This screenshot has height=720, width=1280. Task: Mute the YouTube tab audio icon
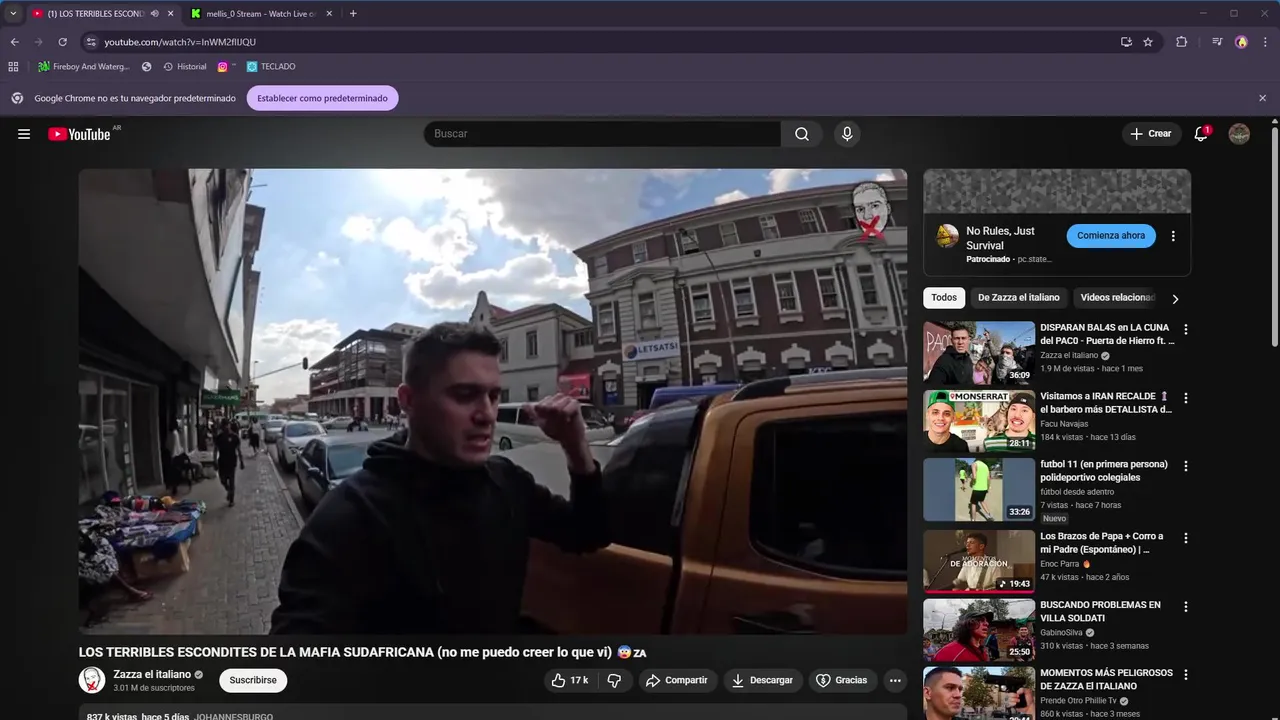coord(154,14)
